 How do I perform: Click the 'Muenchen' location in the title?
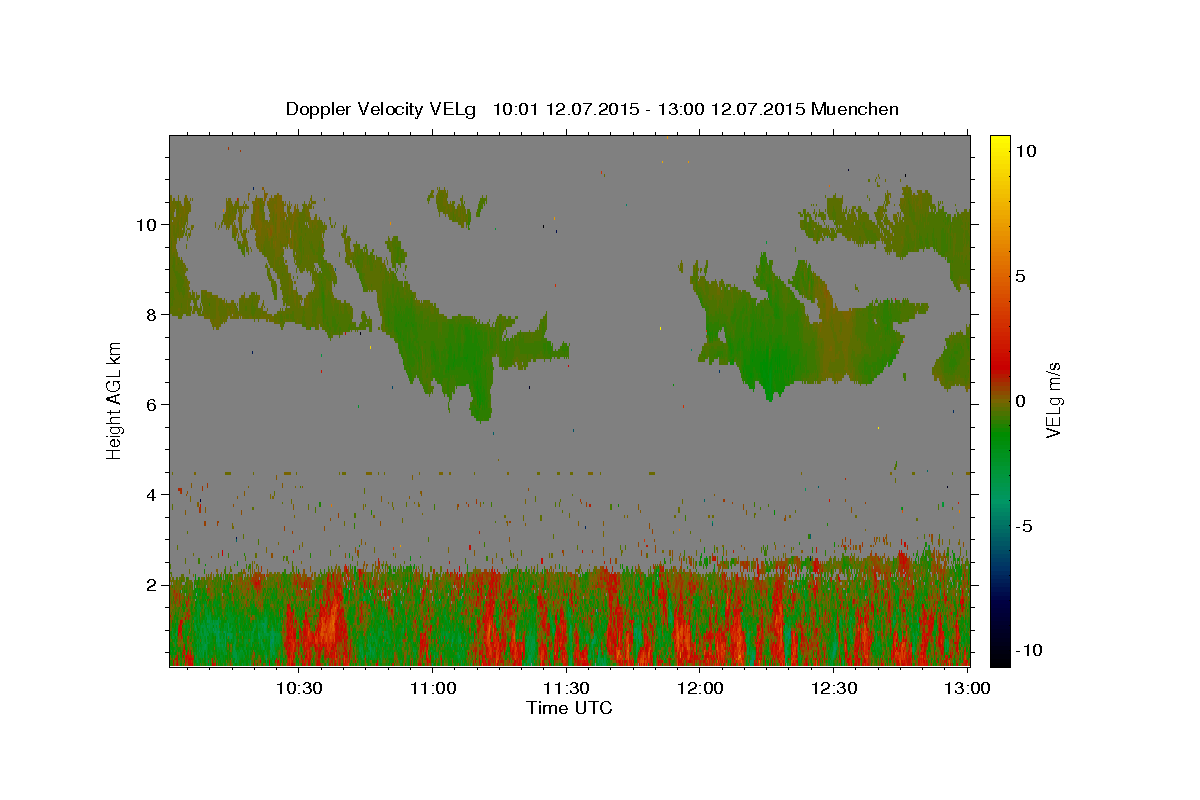[856, 109]
